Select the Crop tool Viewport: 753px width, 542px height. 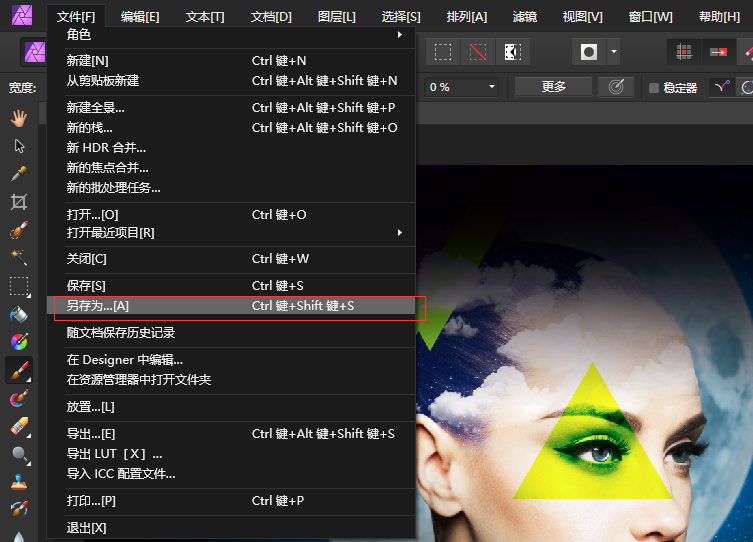[x=19, y=202]
